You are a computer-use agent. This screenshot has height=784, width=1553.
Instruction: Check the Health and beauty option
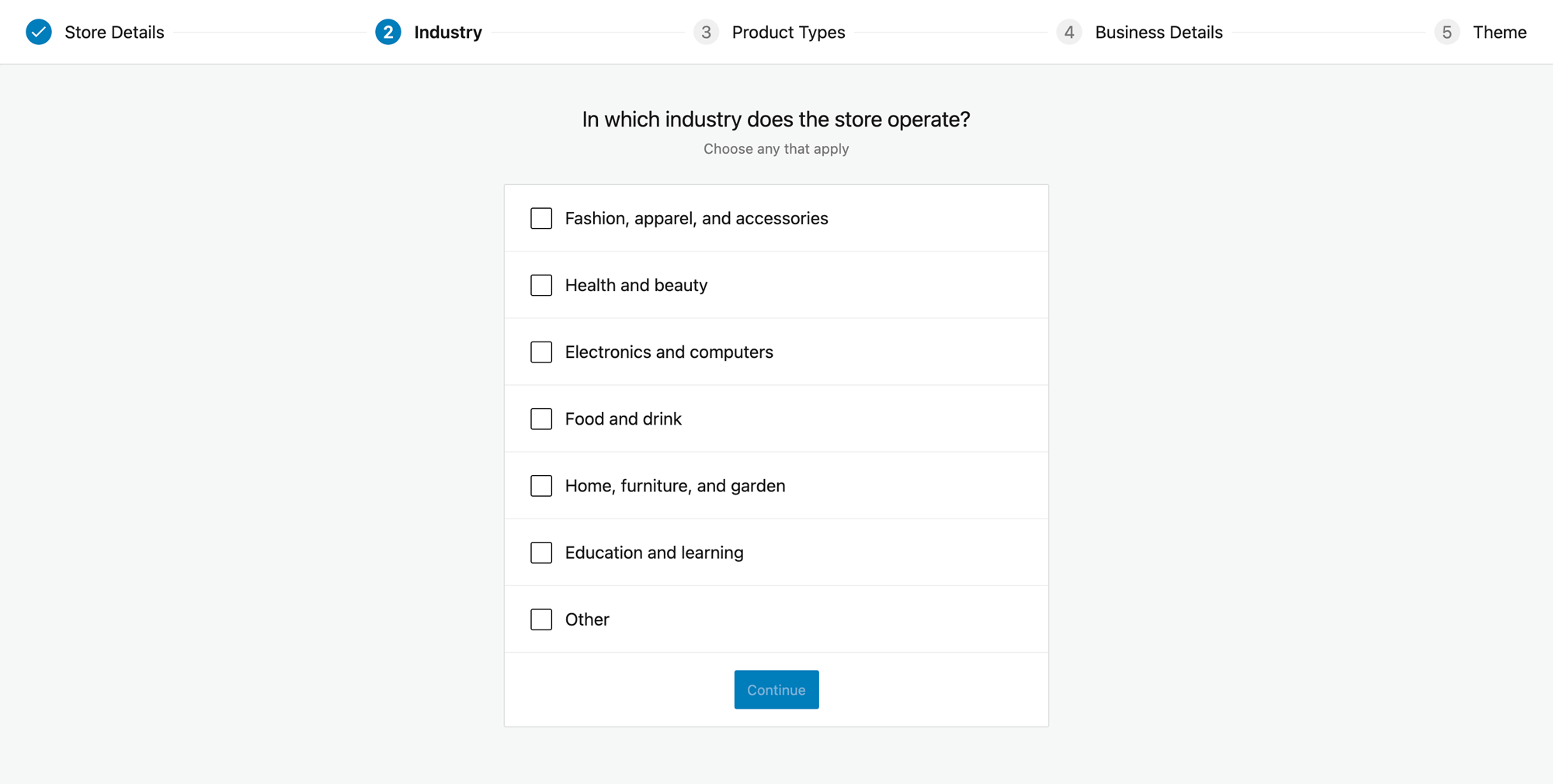pyautogui.click(x=541, y=285)
